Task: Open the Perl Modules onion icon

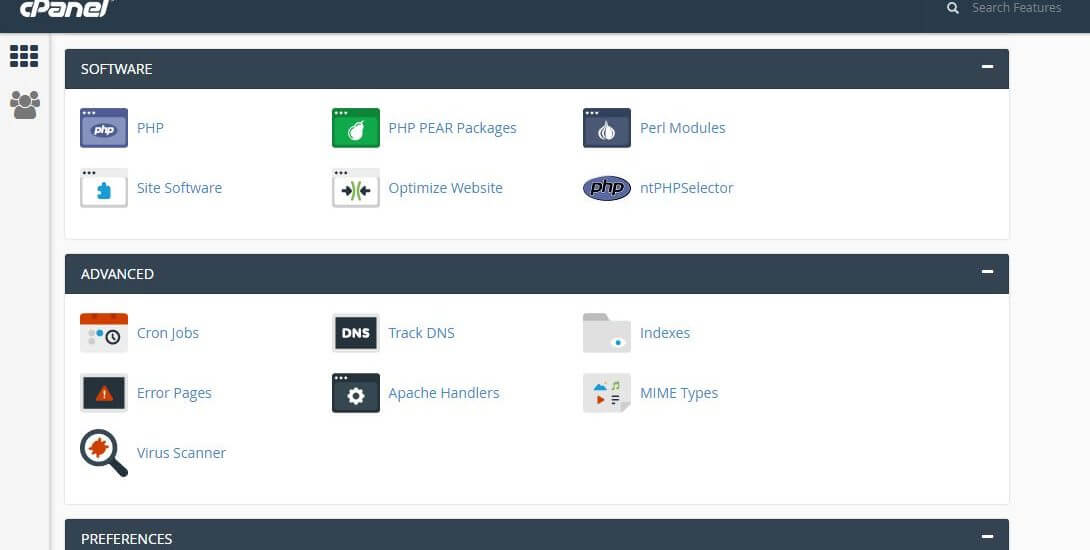Action: 606,128
